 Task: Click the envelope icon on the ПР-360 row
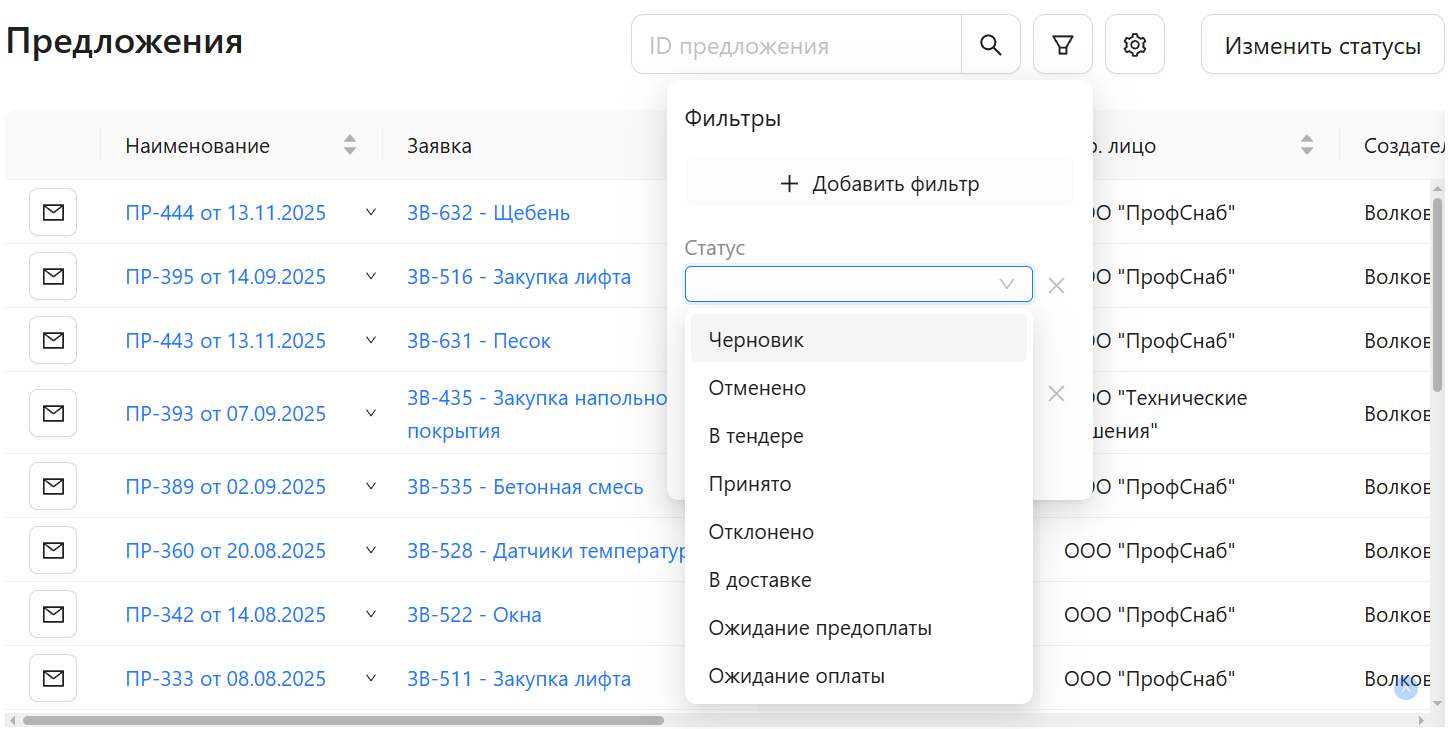point(52,549)
